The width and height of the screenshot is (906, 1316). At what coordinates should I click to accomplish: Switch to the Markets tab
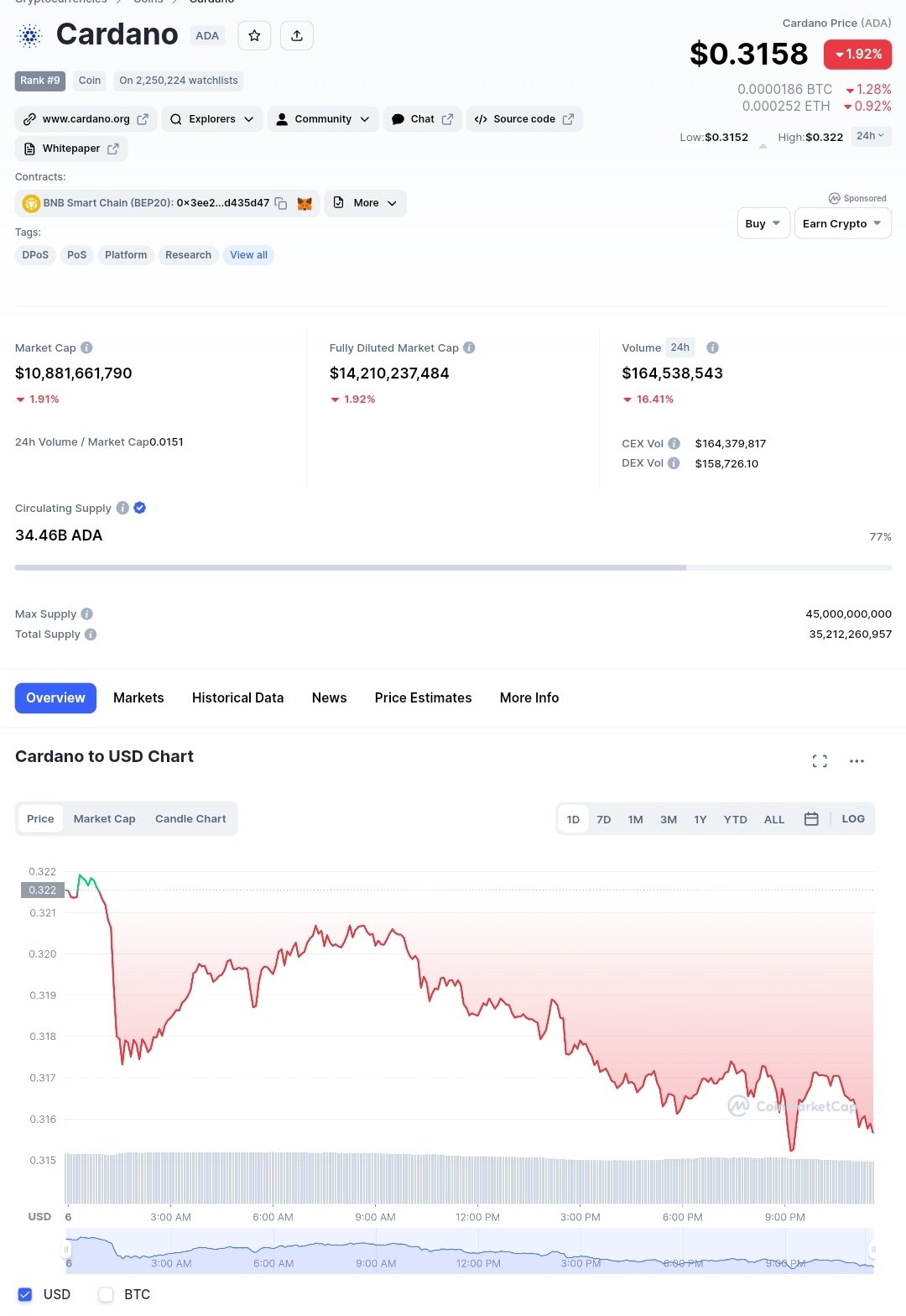point(138,698)
